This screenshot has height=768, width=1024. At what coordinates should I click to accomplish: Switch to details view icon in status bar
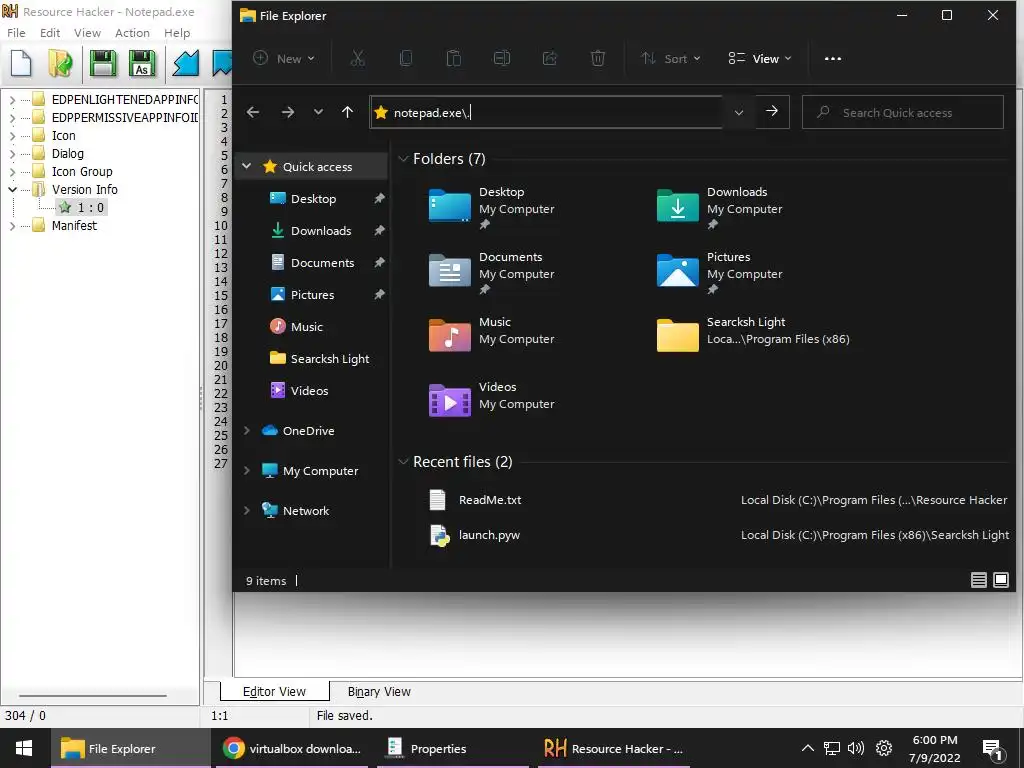tap(978, 580)
